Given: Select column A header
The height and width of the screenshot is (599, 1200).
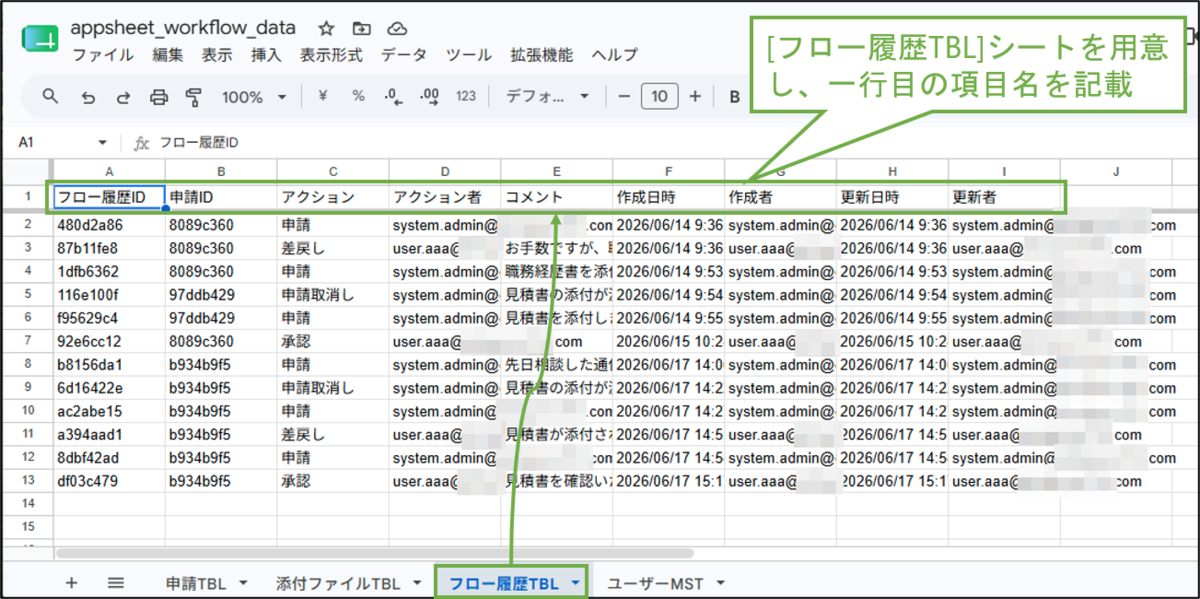Looking at the screenshot, I should pos(109,171).
